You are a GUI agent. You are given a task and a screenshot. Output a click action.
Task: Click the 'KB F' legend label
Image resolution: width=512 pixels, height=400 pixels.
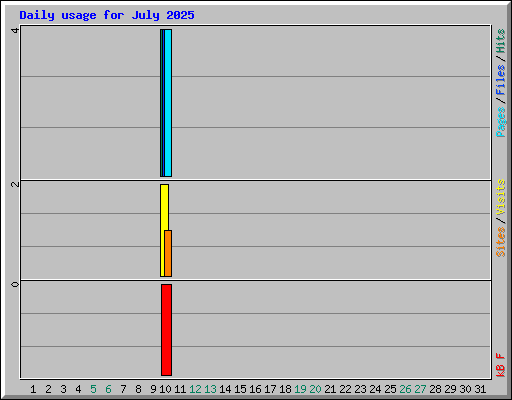pos(501,365)
